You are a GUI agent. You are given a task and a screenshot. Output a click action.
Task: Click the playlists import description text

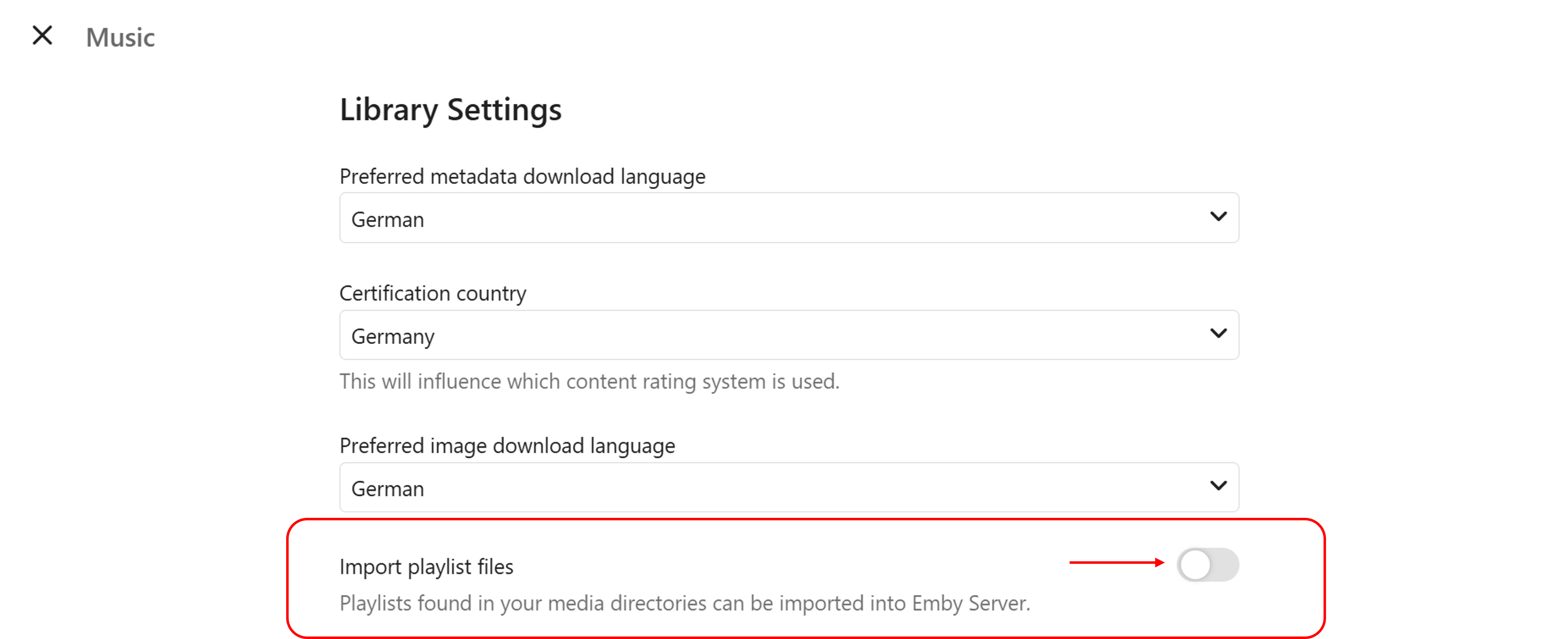pyautogui.click(x=685, y=604)
